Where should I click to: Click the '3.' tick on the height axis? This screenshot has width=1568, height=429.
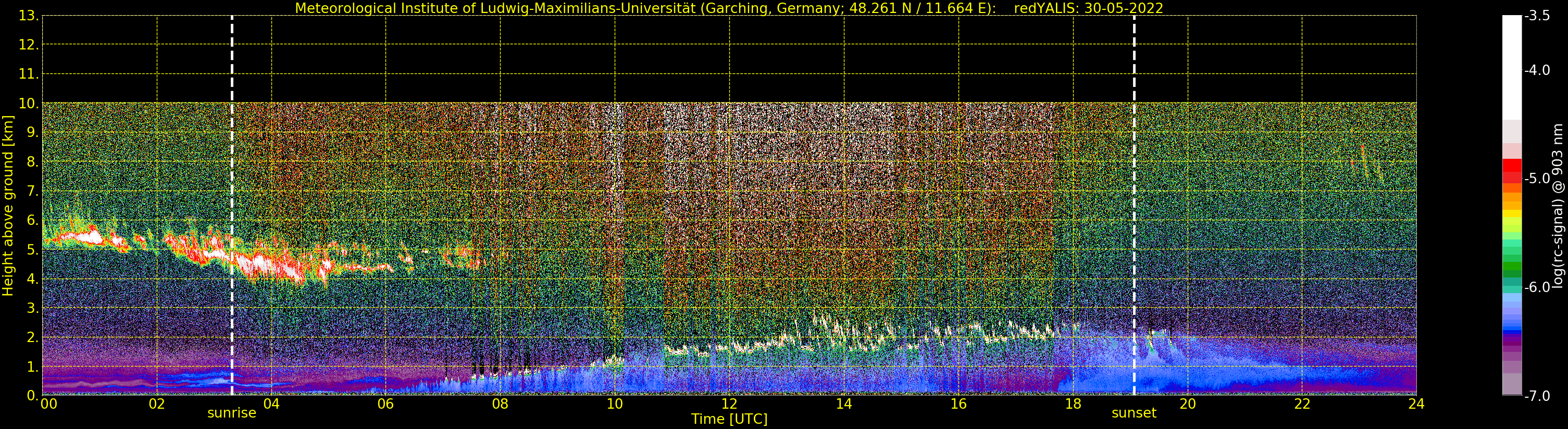32,308
